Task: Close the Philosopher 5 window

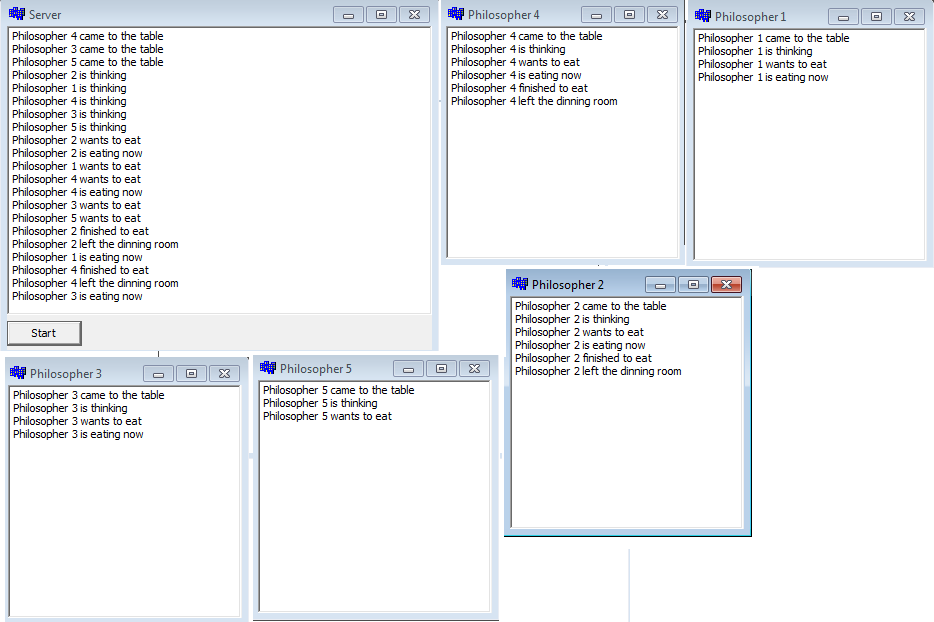Action: click(475, 369)
